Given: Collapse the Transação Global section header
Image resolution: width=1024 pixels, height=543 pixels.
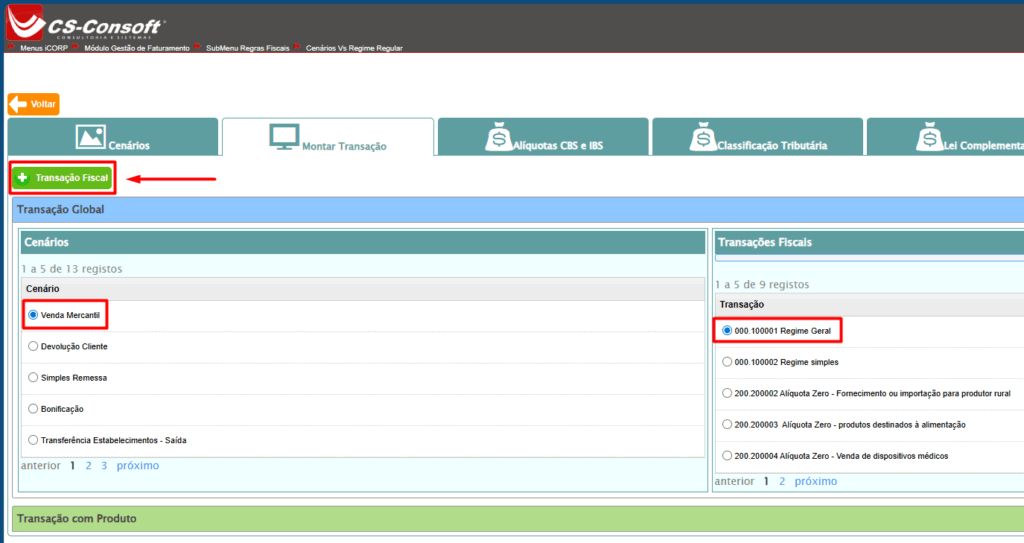Looking at the screenshot, I should pos(61,210).
